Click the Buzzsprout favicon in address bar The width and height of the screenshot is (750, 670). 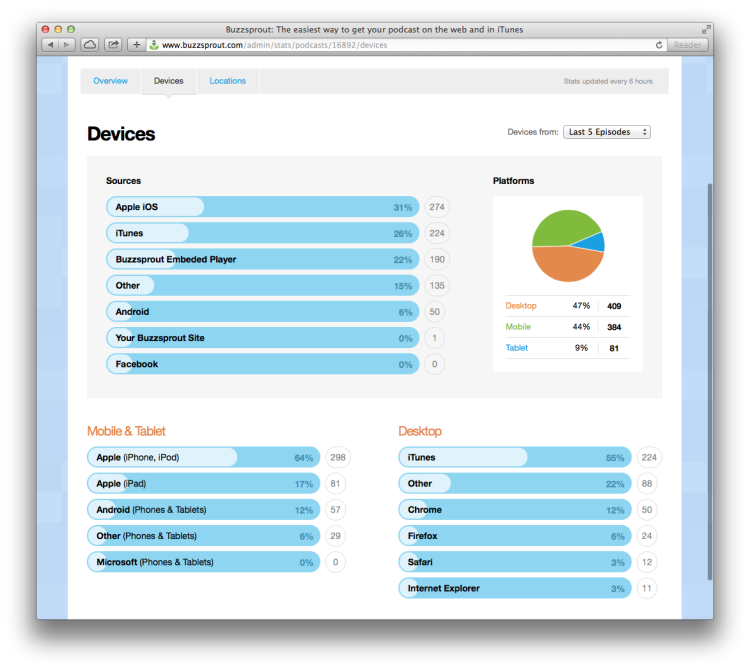[154, 45]
